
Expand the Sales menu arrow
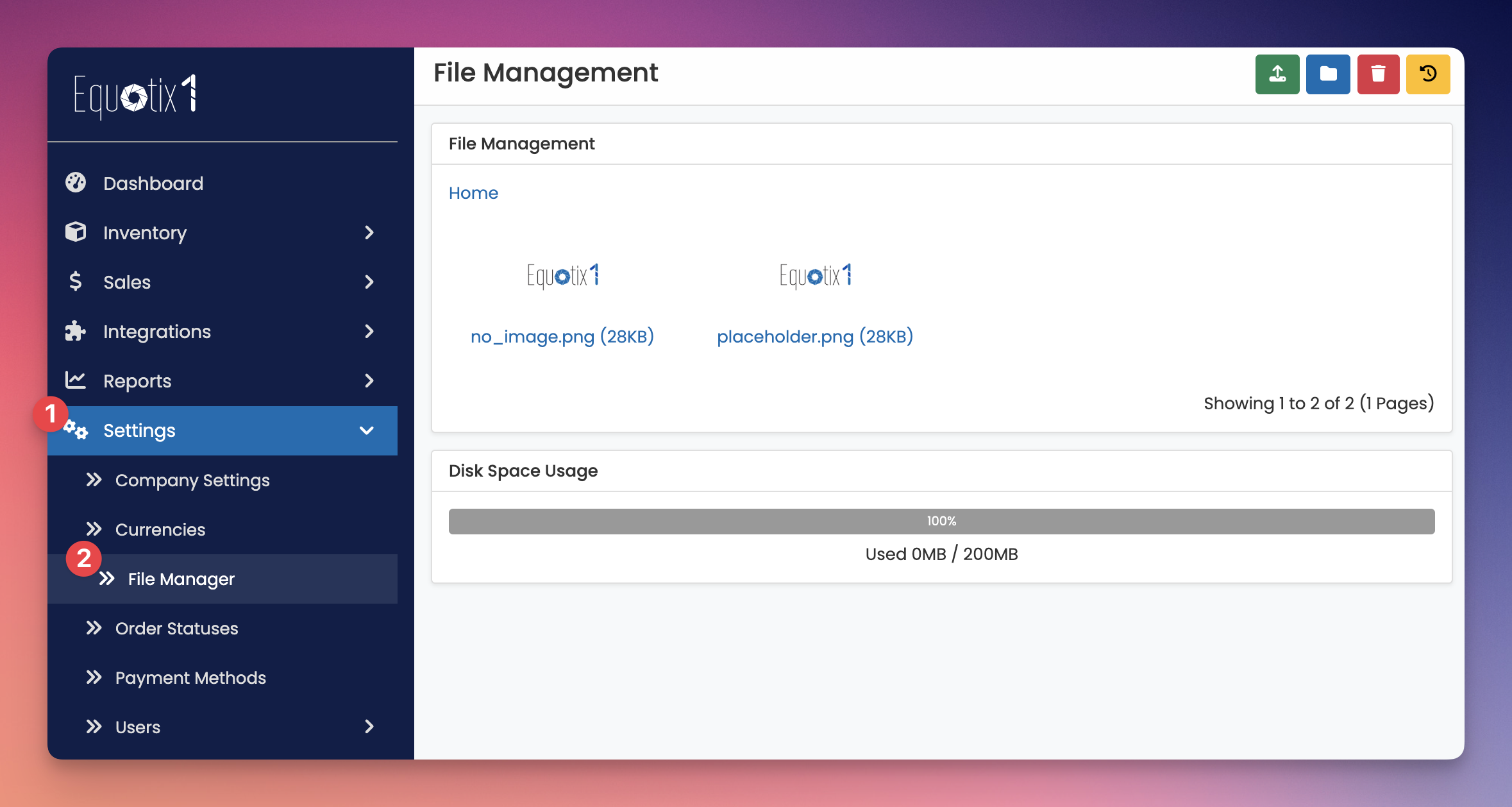point(369,282)
